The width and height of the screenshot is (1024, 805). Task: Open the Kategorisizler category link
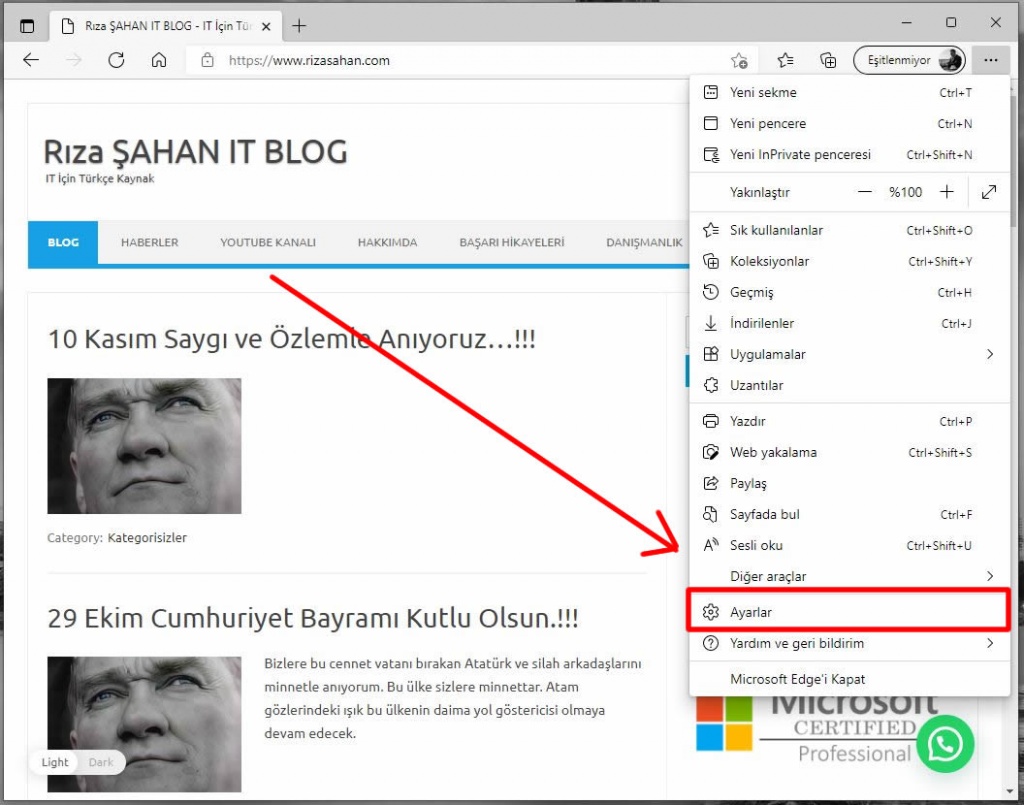coord(147,537)
